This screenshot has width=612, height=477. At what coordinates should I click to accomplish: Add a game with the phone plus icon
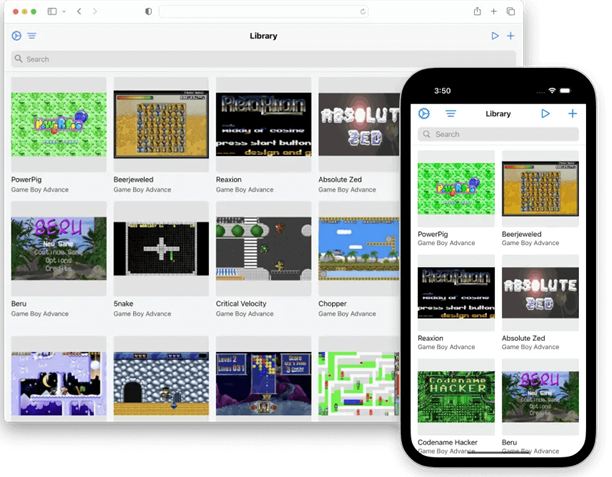[572, 114]
